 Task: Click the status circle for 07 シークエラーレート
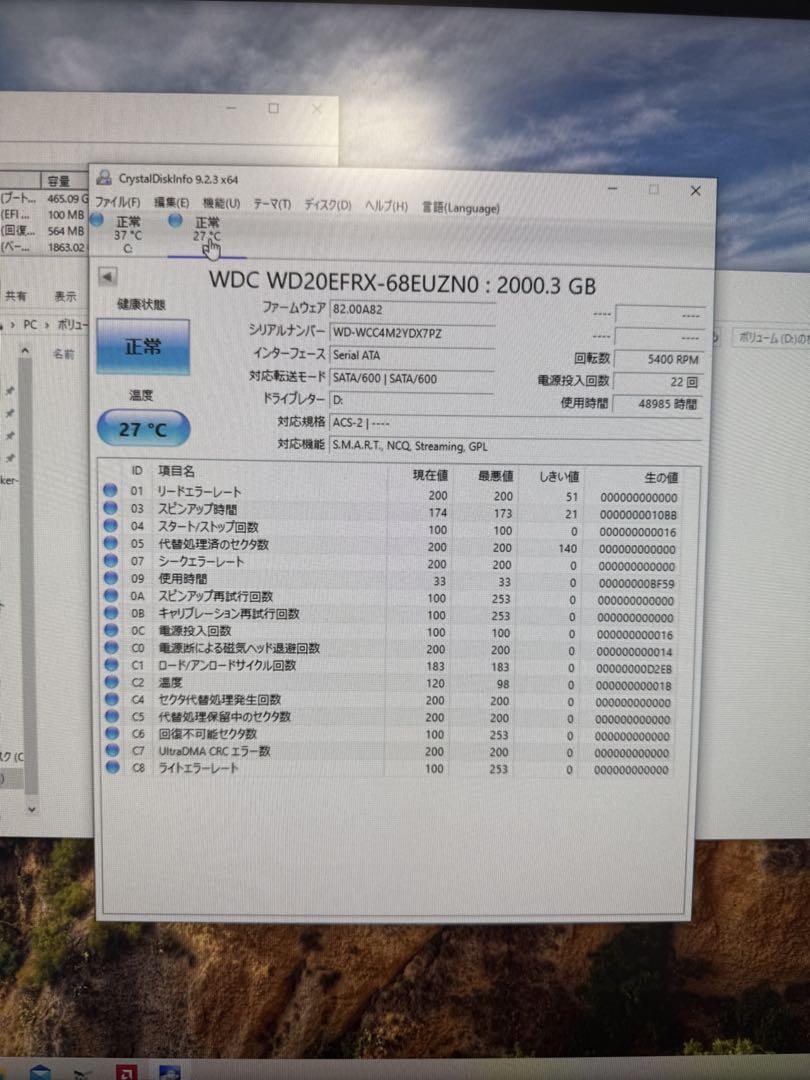tap(110, 560)
